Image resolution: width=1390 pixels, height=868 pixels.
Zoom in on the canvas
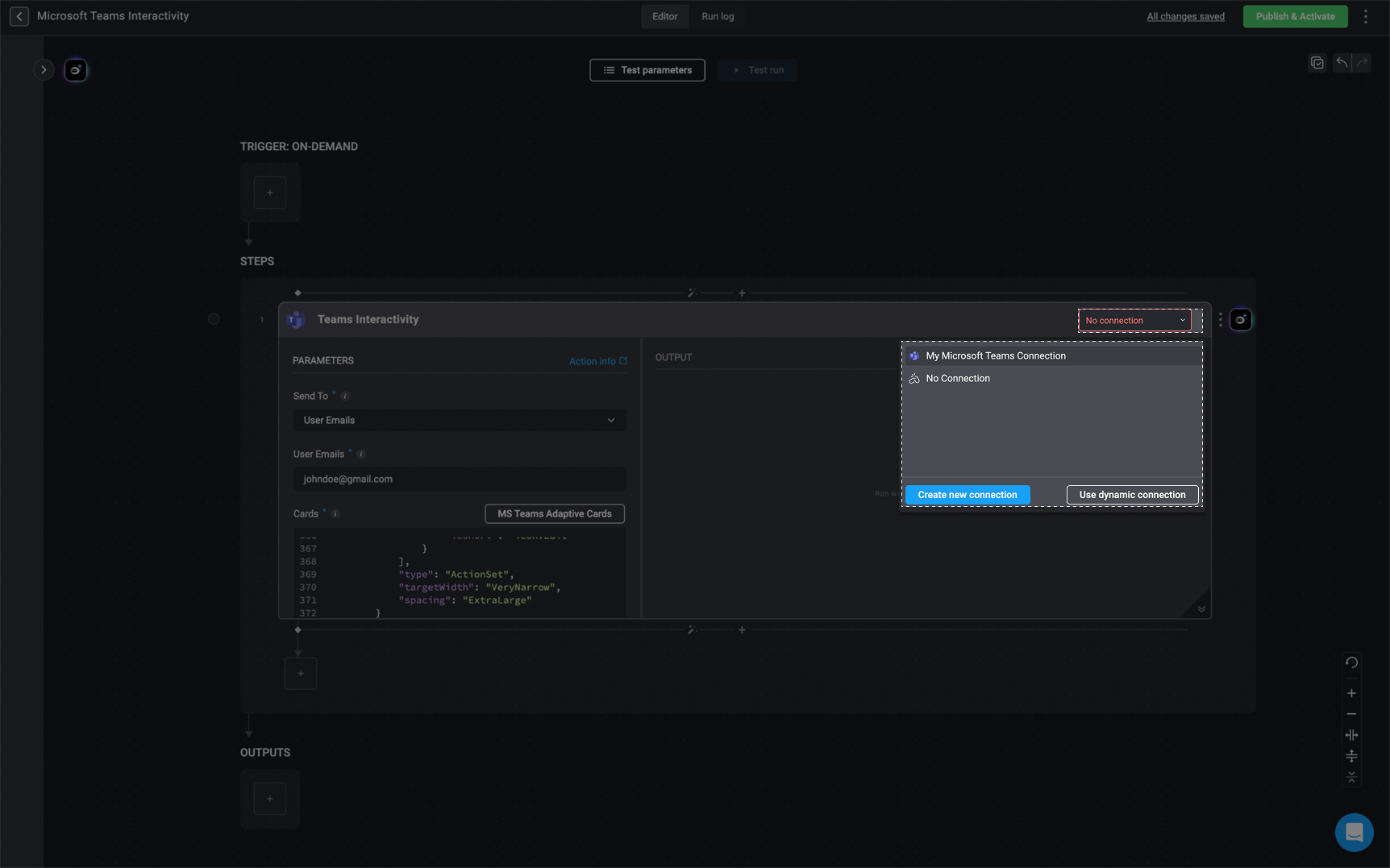(1351, 693)
